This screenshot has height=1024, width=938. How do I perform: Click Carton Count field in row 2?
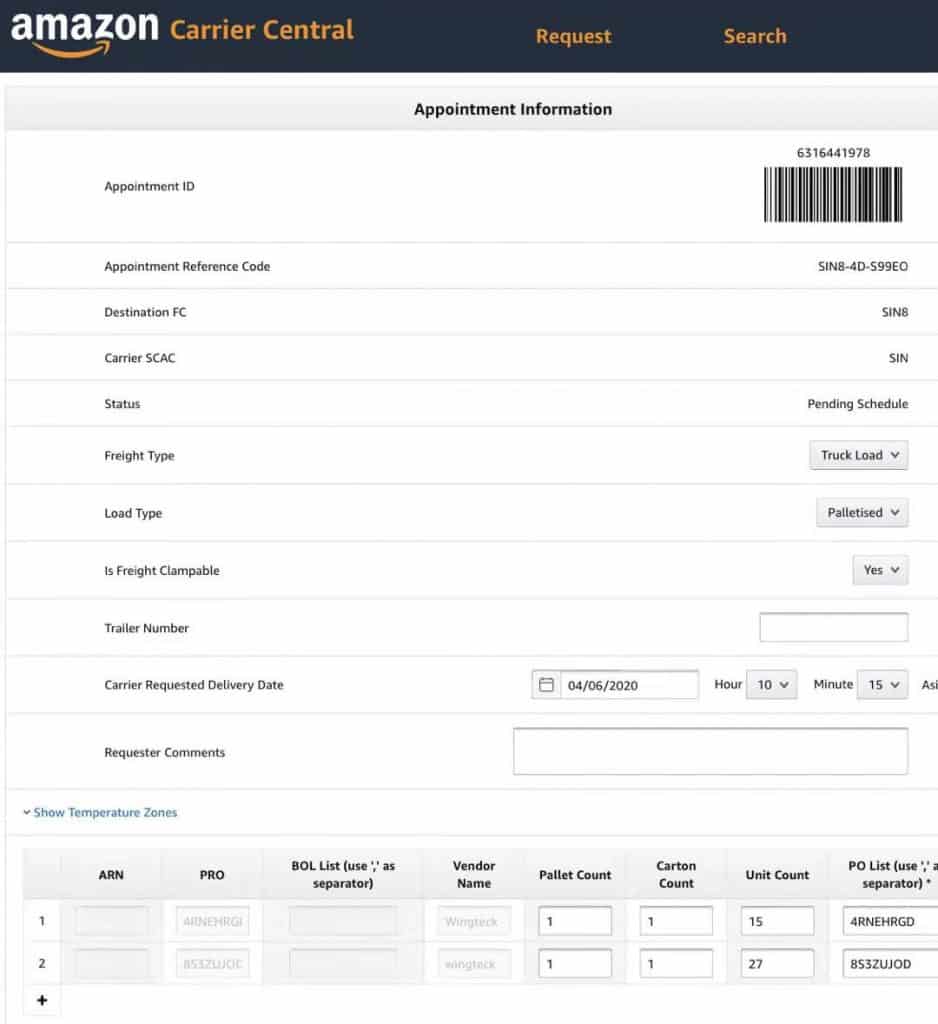click(676, 963)
